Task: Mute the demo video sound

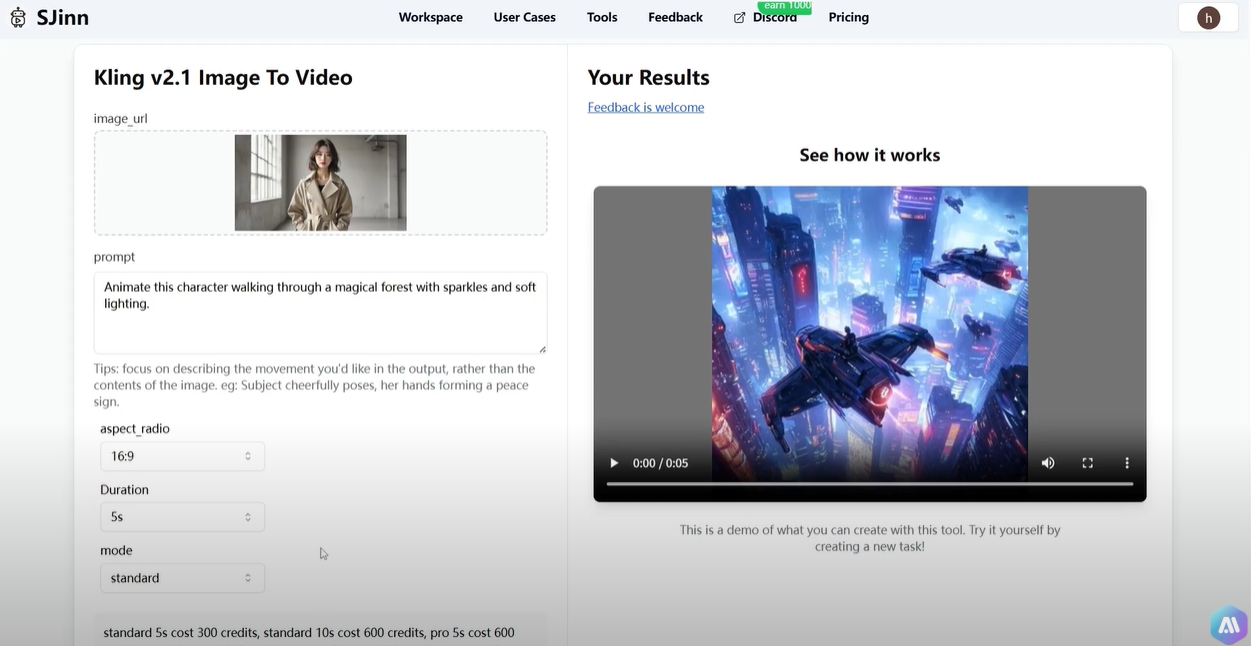Action: click(x=1048, y=463)
